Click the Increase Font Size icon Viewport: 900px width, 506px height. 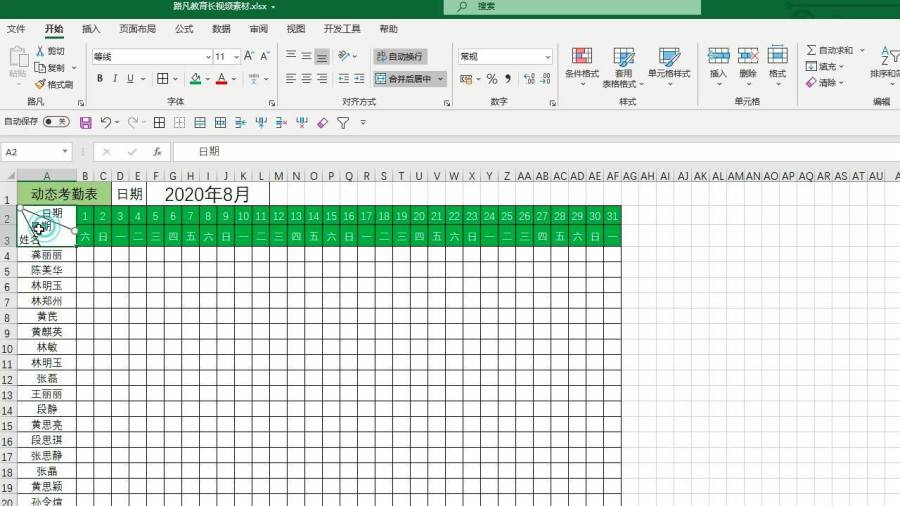click(x=249, y=56)
